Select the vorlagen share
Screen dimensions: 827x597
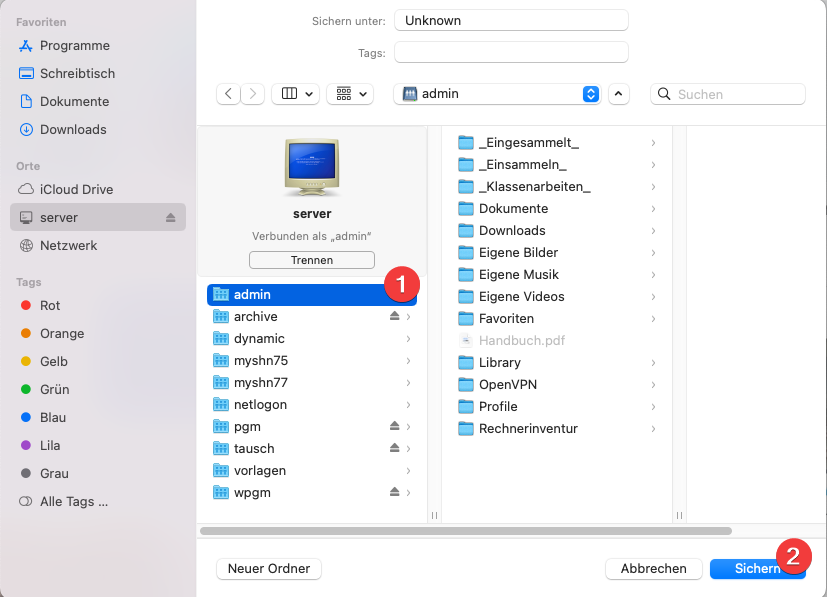pyautogui.click(x=312, y=471)
